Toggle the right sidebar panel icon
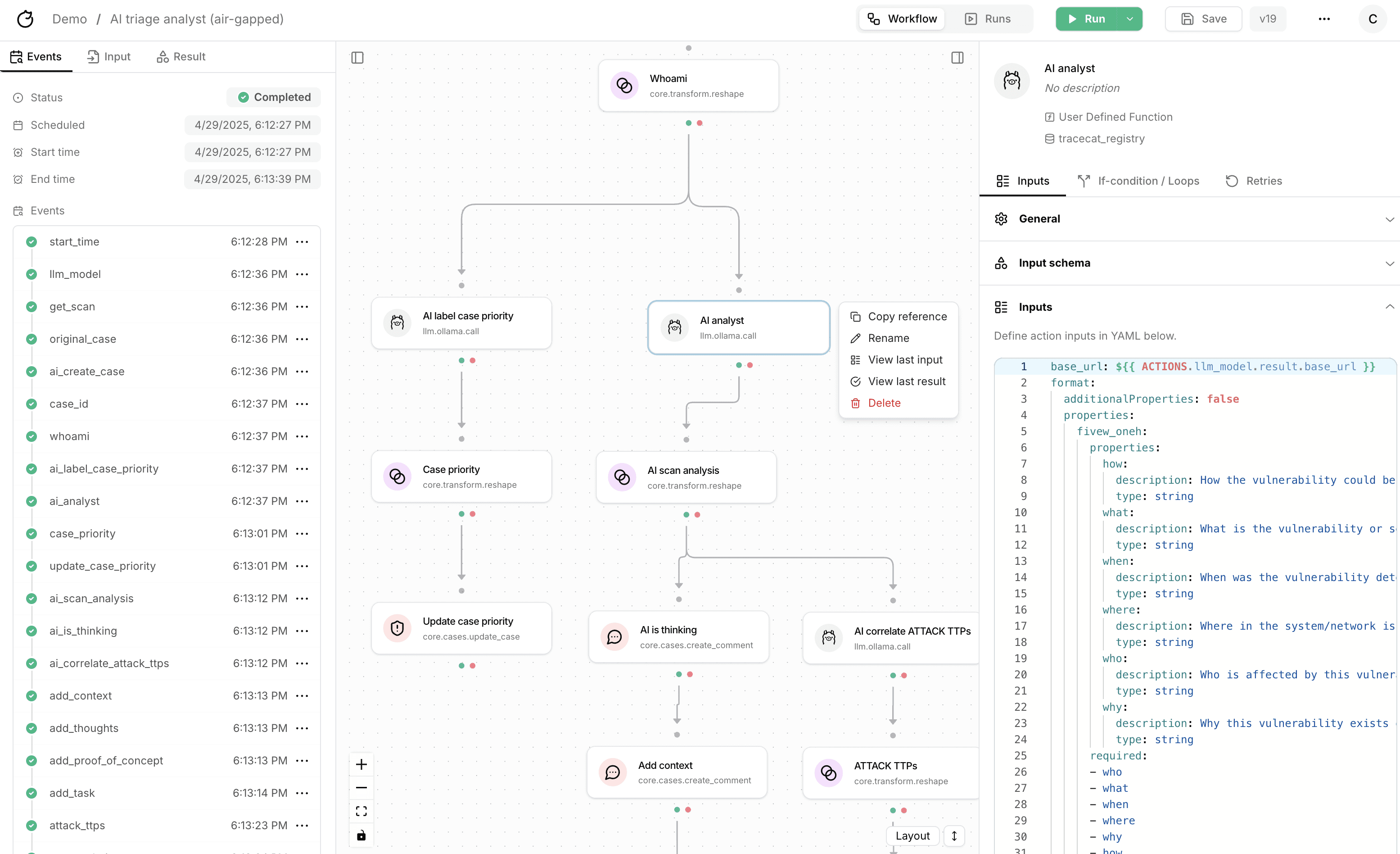The width and height of the screenshot is (1400, 854). [x=957, y=57]
